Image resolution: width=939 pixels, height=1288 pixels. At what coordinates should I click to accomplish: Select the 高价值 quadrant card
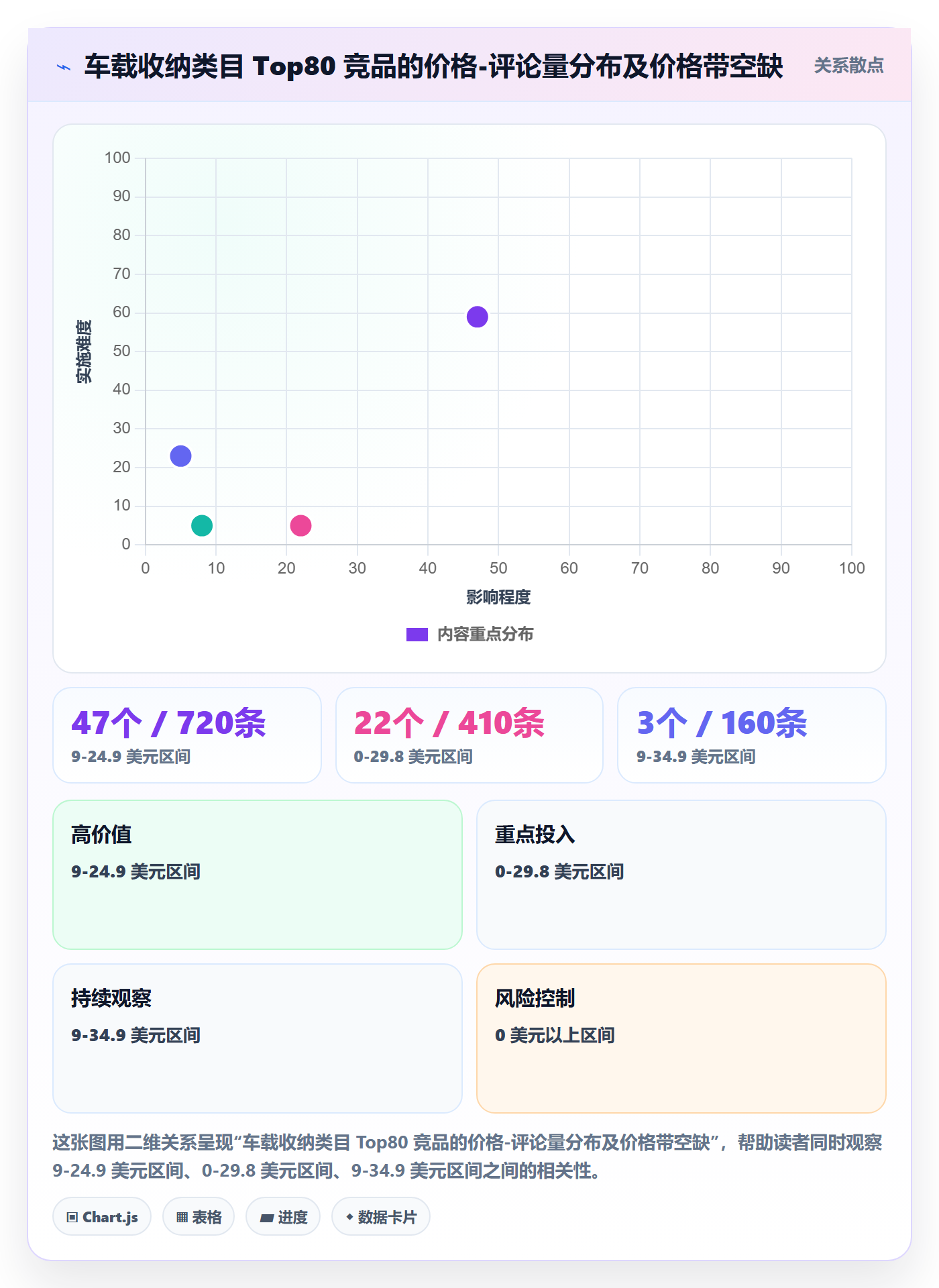258,875
